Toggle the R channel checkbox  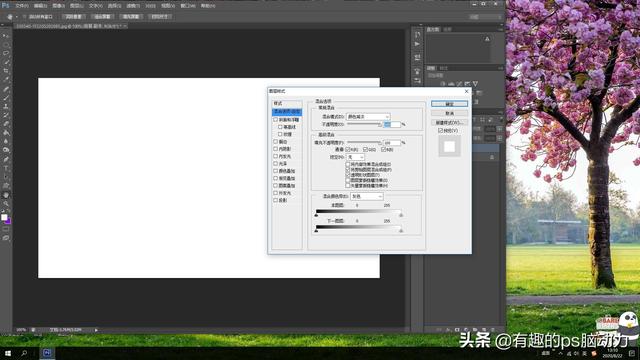click(348, 150)
